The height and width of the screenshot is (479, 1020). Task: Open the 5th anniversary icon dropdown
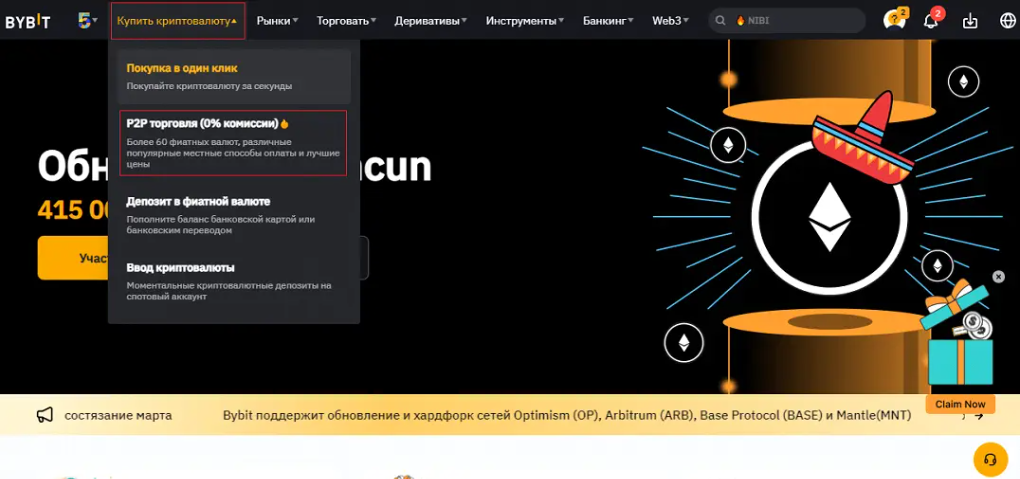(x=87, y=21)
